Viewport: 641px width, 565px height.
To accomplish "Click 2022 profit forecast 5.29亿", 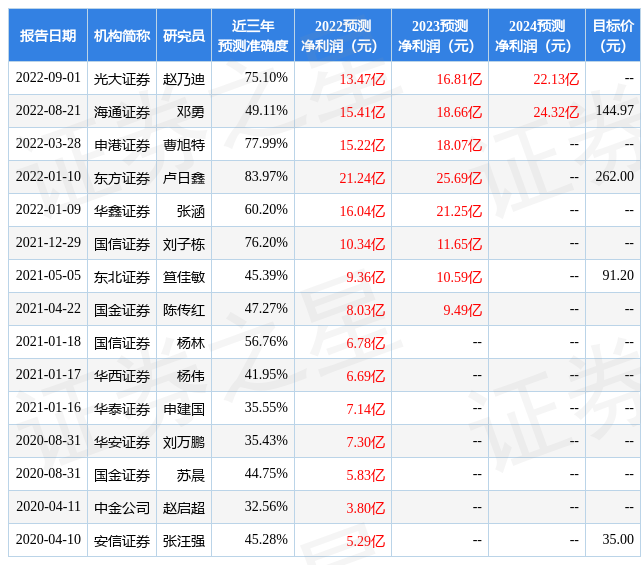I will coord(365,542).
